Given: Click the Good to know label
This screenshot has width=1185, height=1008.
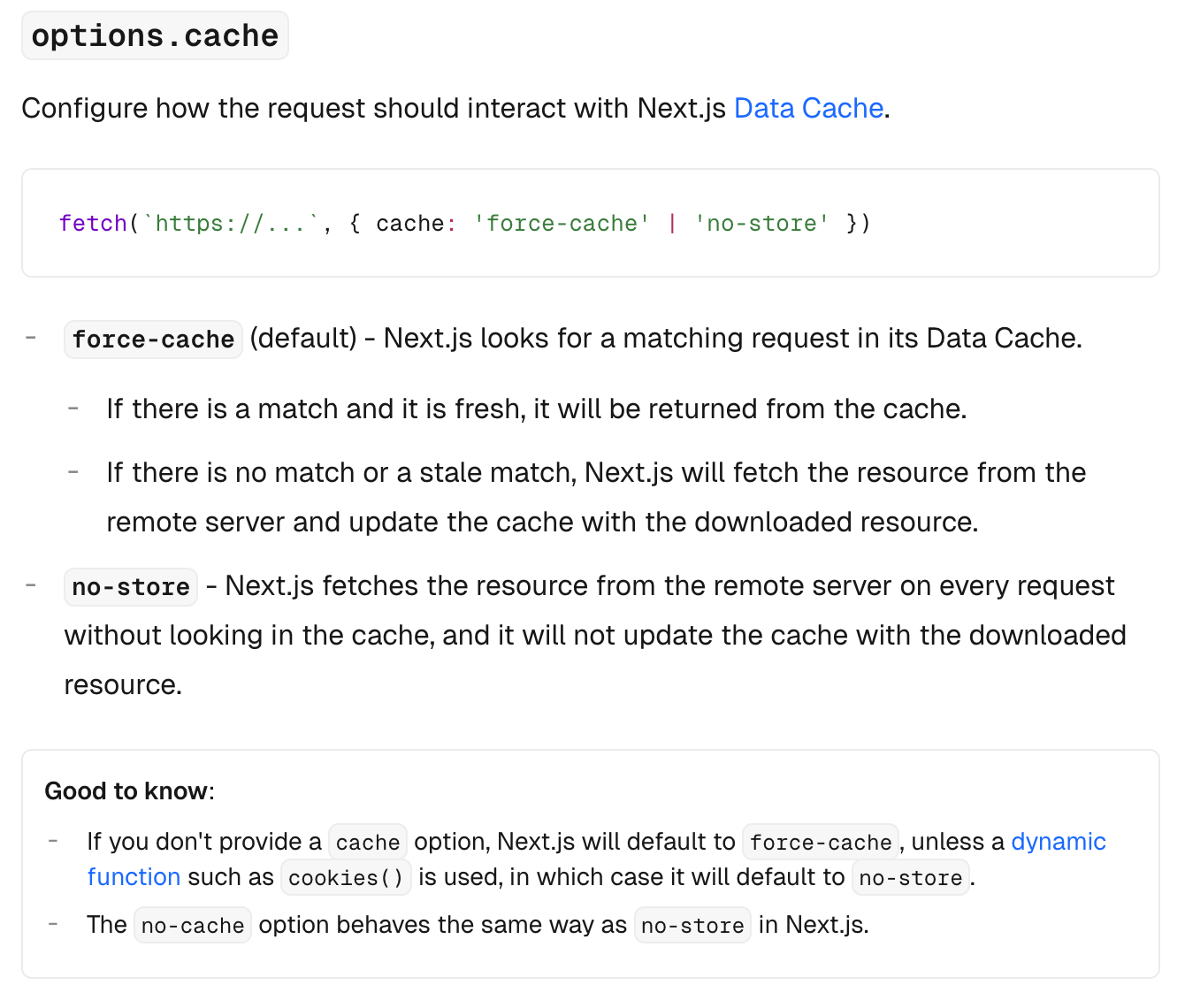Looking at the screenshot, I should tap(129, 790).
